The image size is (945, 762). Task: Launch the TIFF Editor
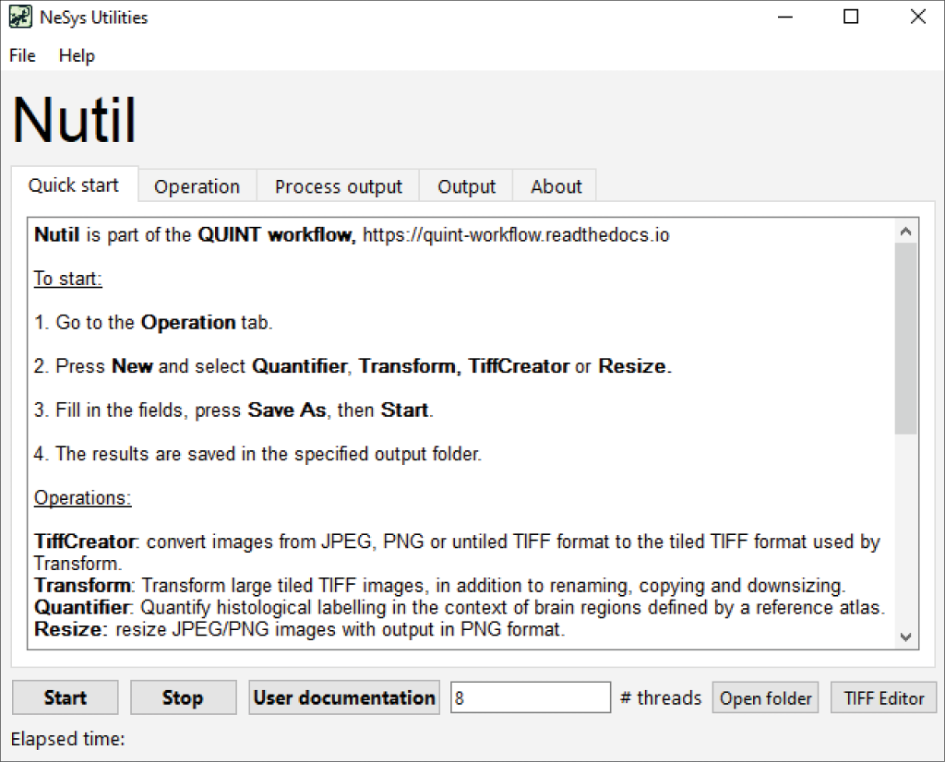884,698
